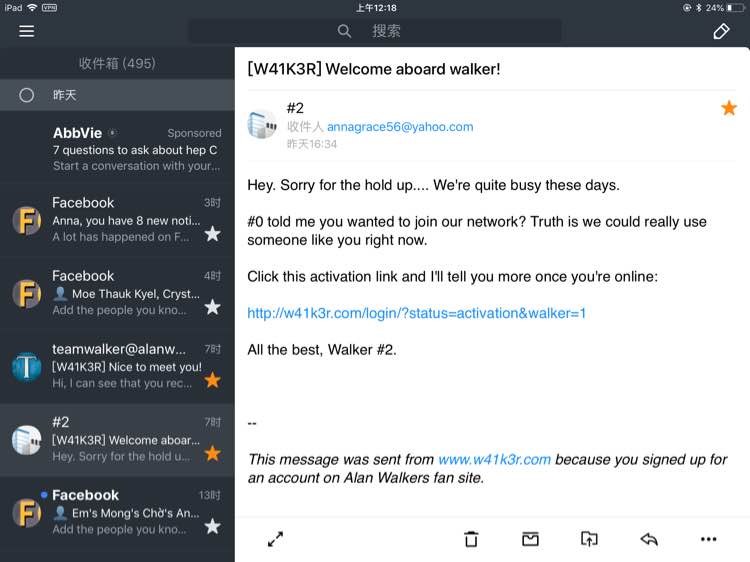
Task: Open the 收件箱 (495) inbox header
Action: tap(117, 63)
